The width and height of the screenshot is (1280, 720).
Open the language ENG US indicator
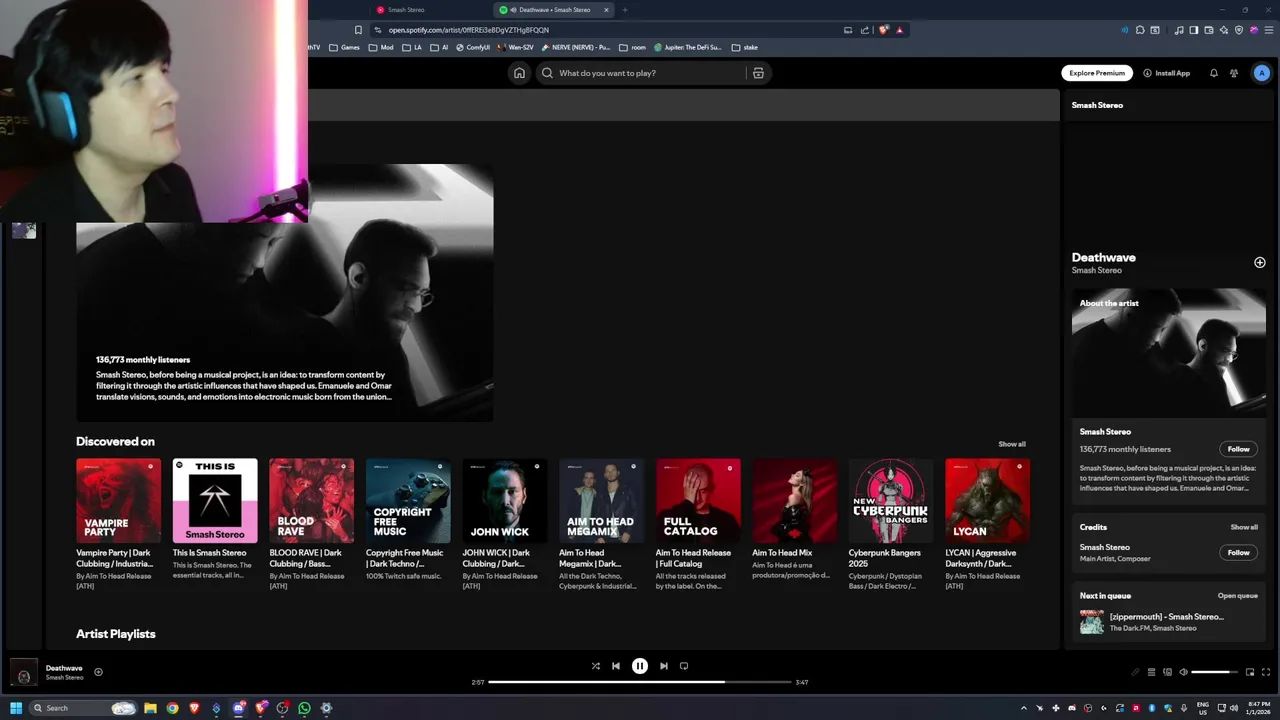click(x=1203, y=708)
